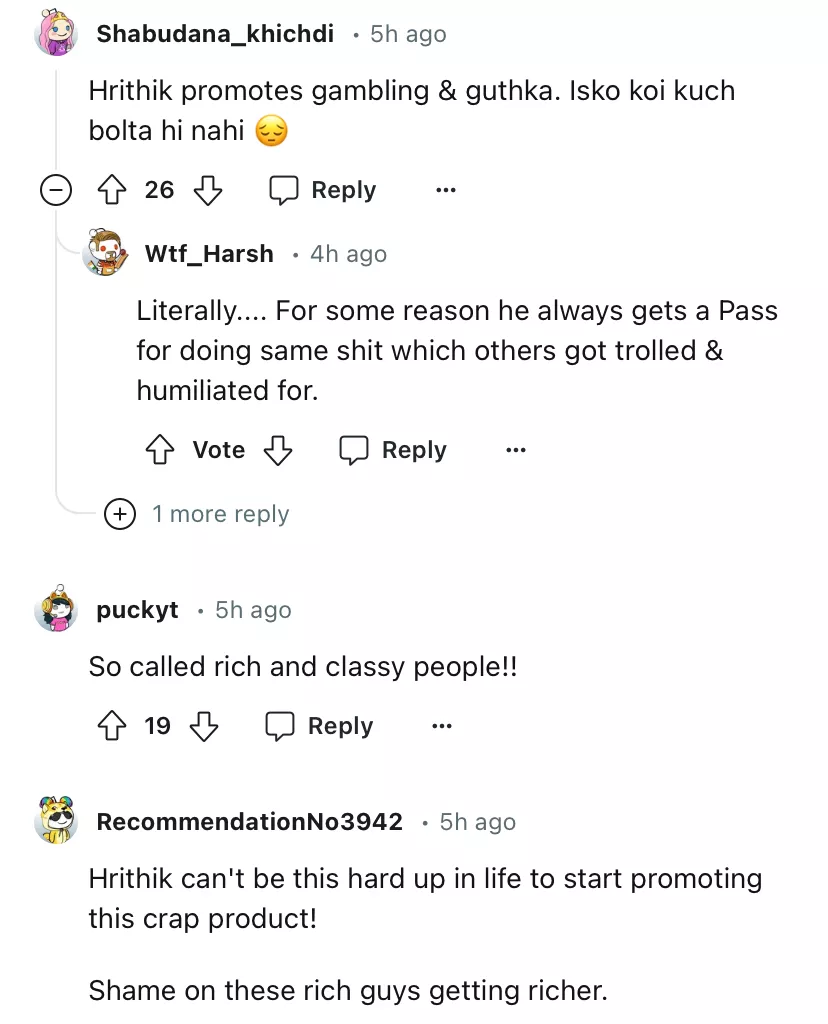Open more options on puckyt's comment
828x1024 pixels.
442,726
